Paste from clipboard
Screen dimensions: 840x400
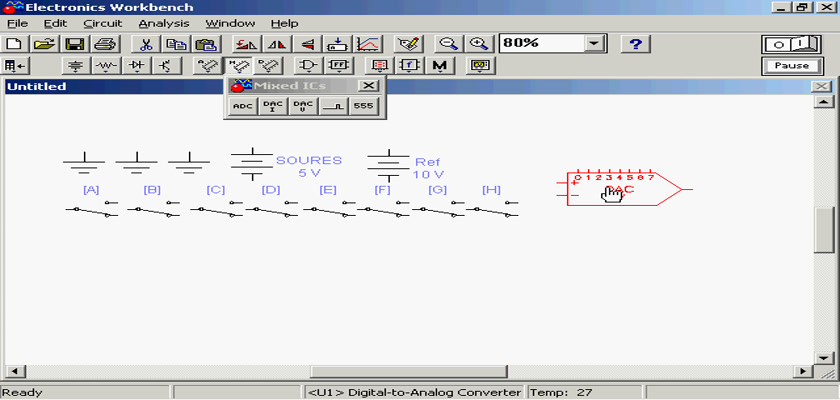(x=206, y=43)
